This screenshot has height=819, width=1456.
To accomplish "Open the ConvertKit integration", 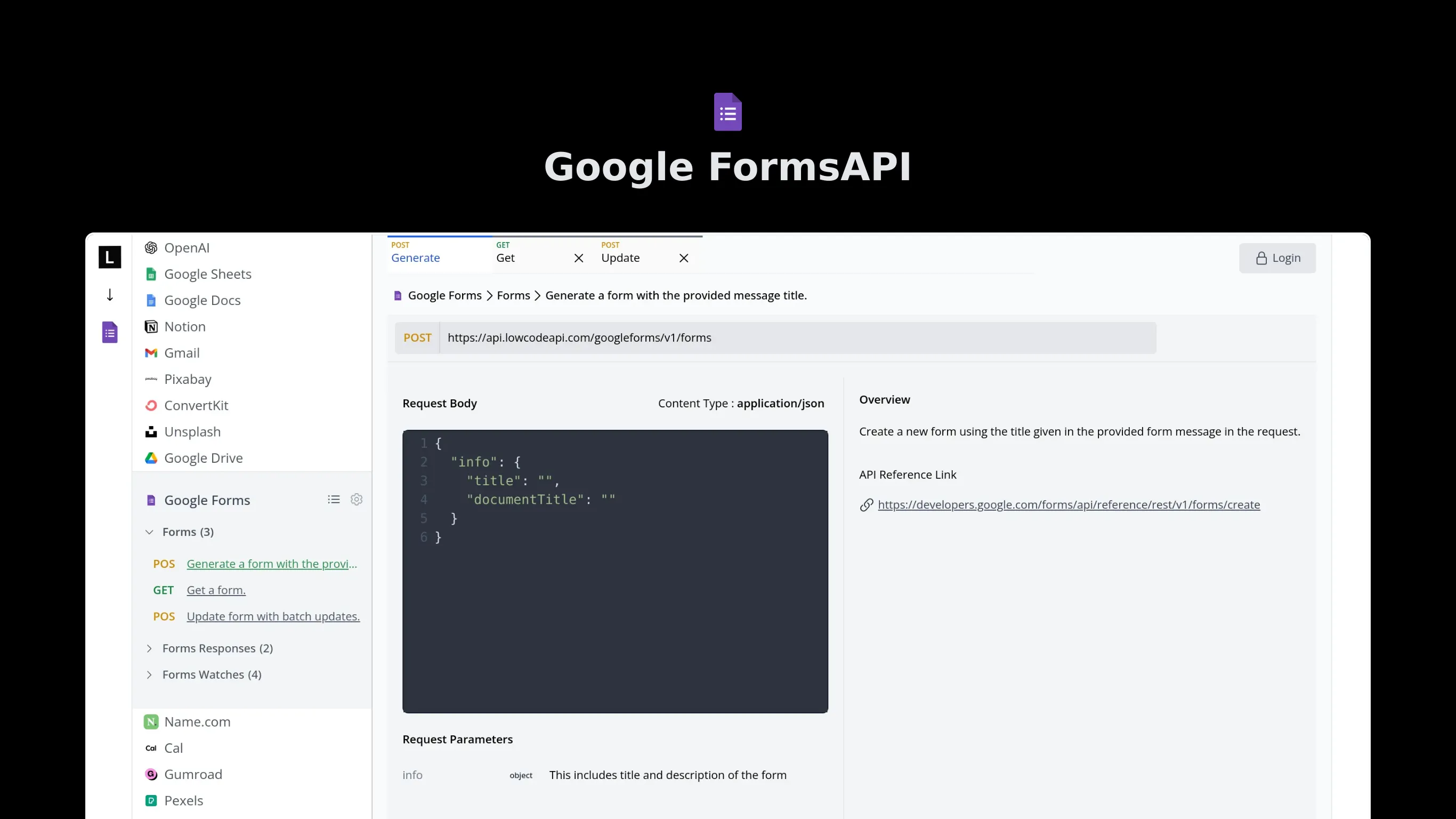I will [x=150, y=406].
